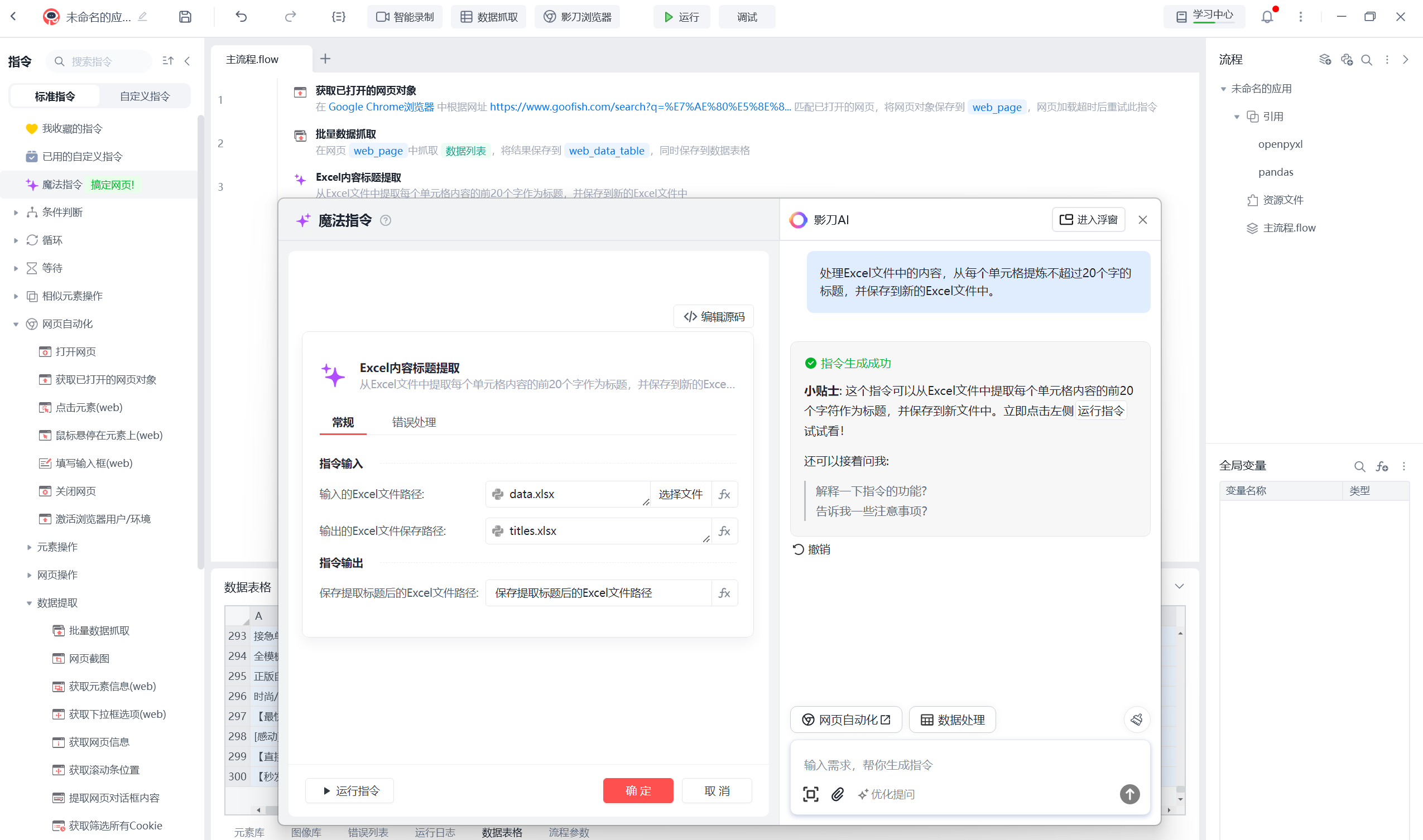Viewport: 1423px width, 840px height.
Task: Collapse the 网页自动化 sidebar section
Action: 16,324
